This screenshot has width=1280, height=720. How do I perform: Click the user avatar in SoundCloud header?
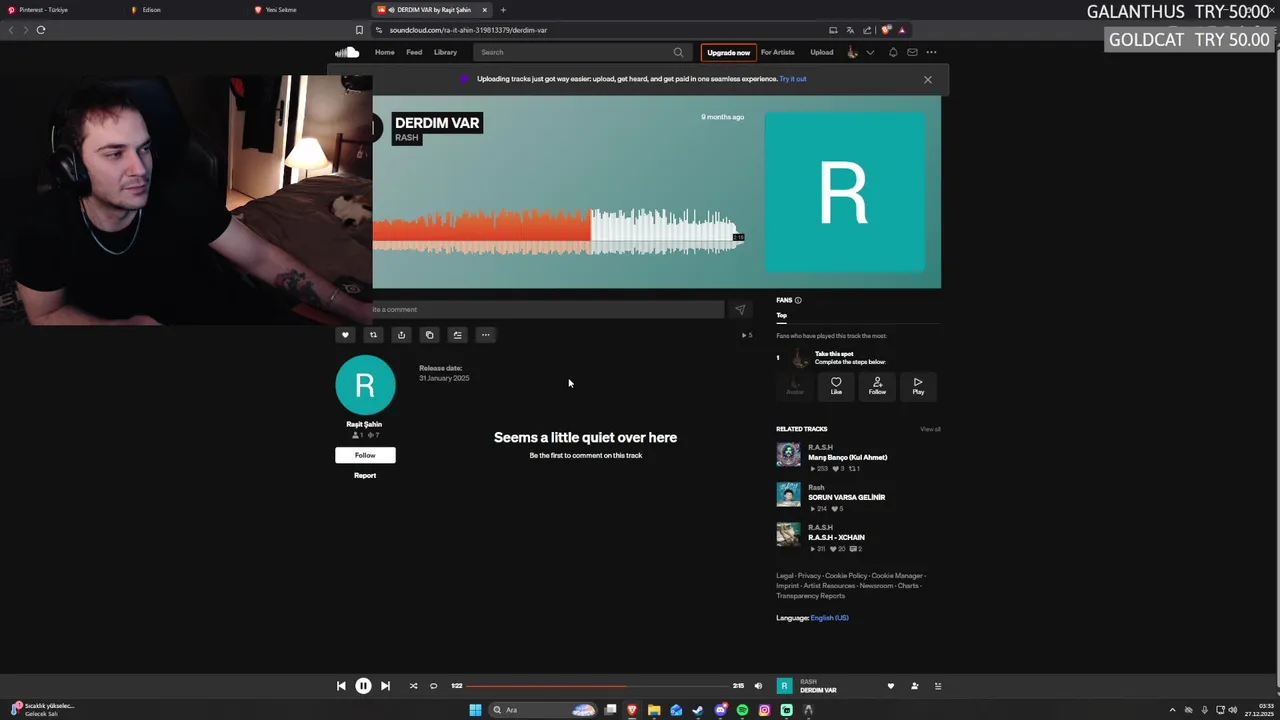(852, 52)
